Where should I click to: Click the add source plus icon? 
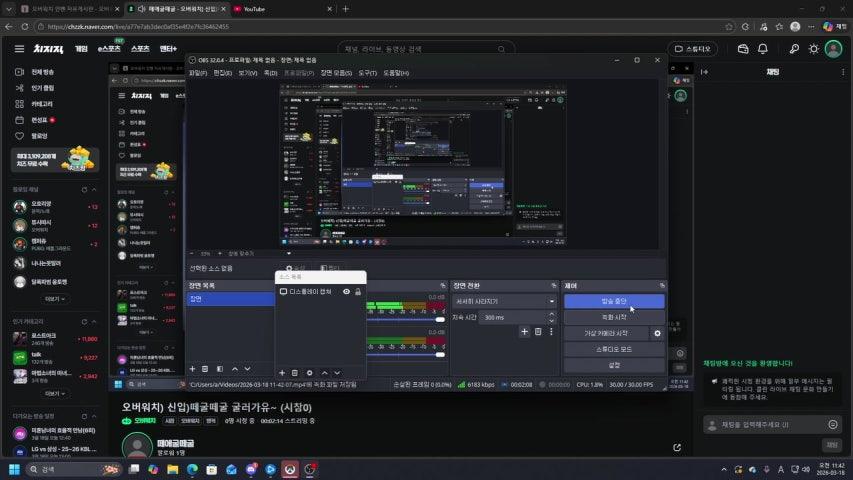(x=282, y=373)
